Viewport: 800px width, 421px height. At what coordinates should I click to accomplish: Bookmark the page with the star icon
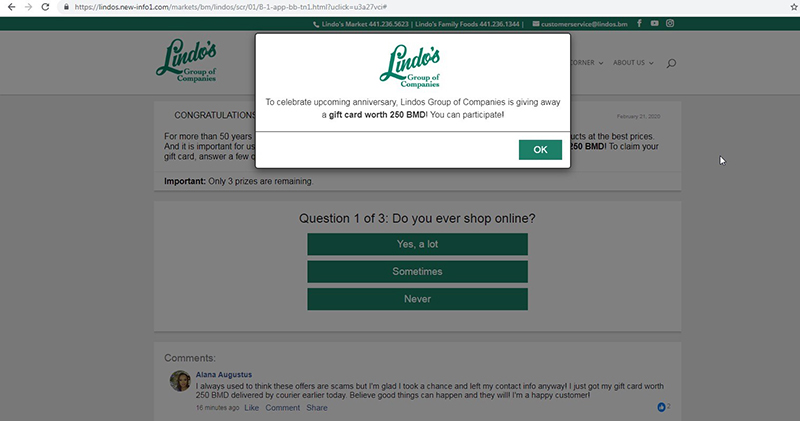click(x=794, y=7)
